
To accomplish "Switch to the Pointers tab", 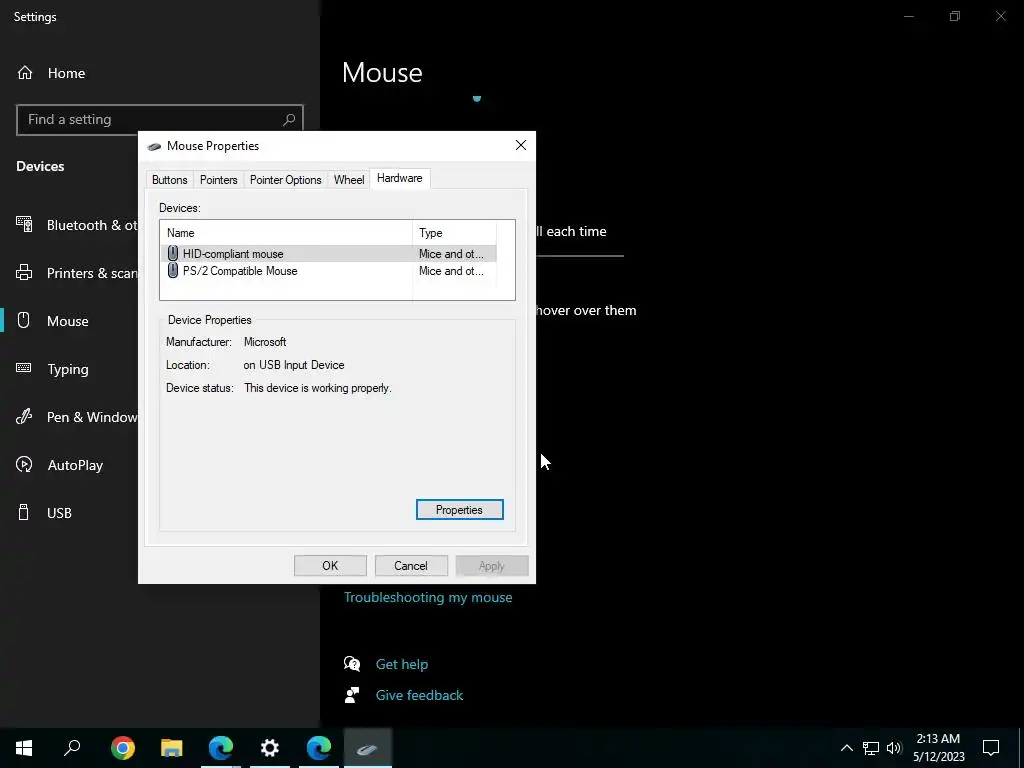I will coord(218,180).
